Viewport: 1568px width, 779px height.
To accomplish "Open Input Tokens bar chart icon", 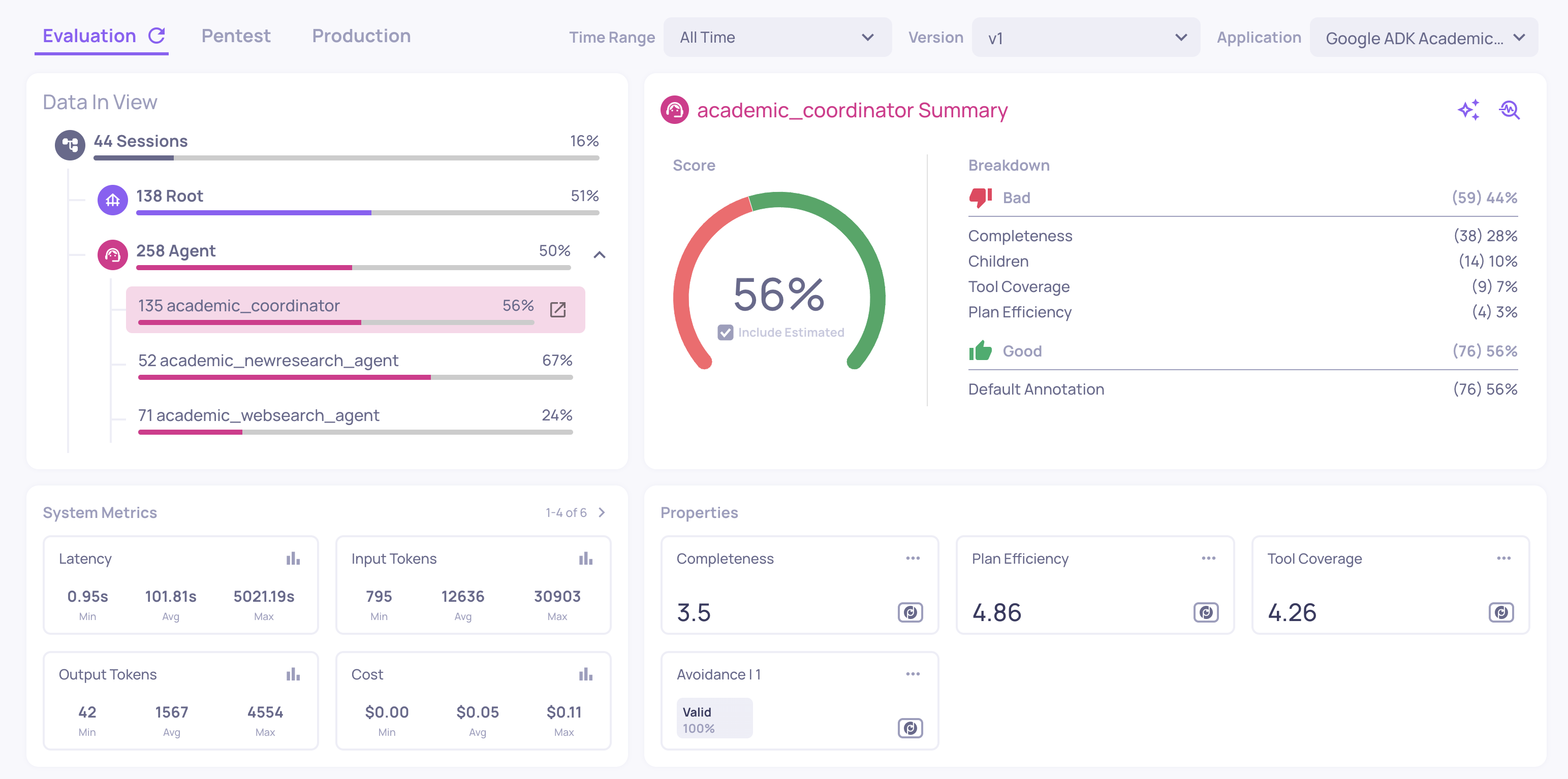I will point(585,558).
